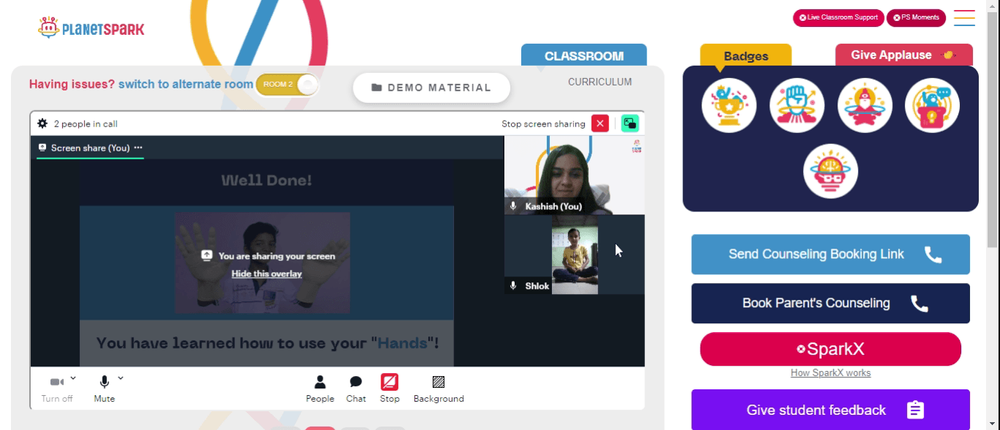
Task: Turn off the camera icon
Action: [57, 382]
